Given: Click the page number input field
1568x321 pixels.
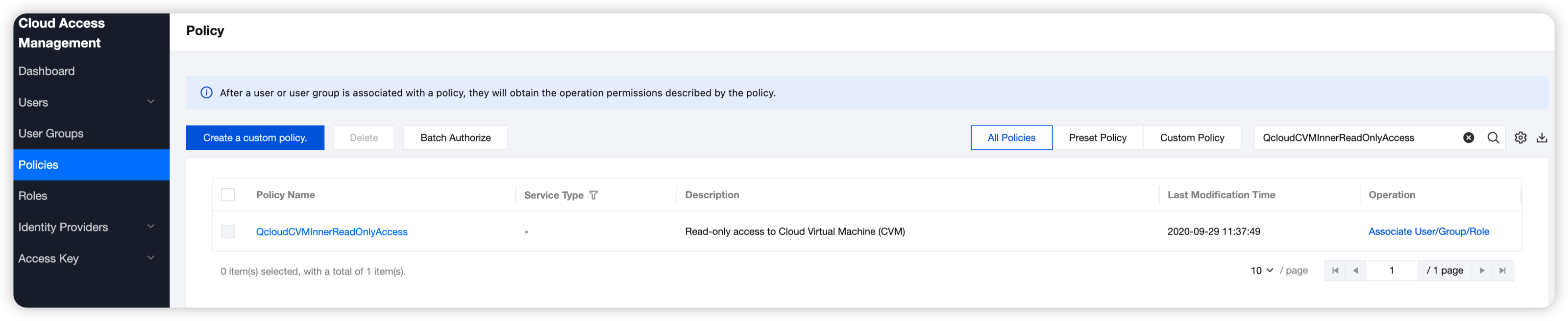Looking at the screenshot, I should click(x=1392, y=271).
